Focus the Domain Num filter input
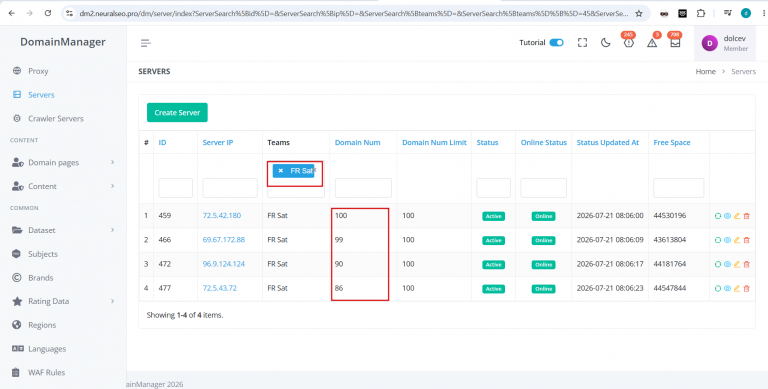Screen dimensions: 768x389 coord(363,188)
